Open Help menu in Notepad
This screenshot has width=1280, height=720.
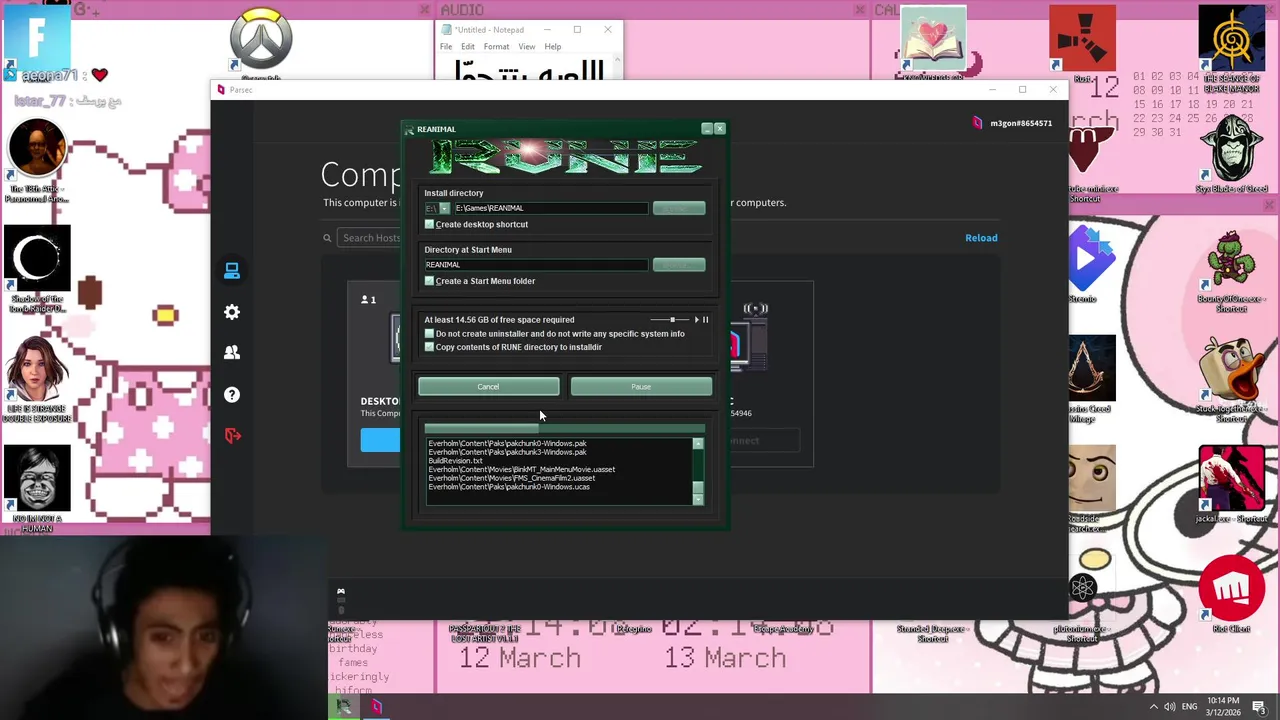tap(552, 47)
